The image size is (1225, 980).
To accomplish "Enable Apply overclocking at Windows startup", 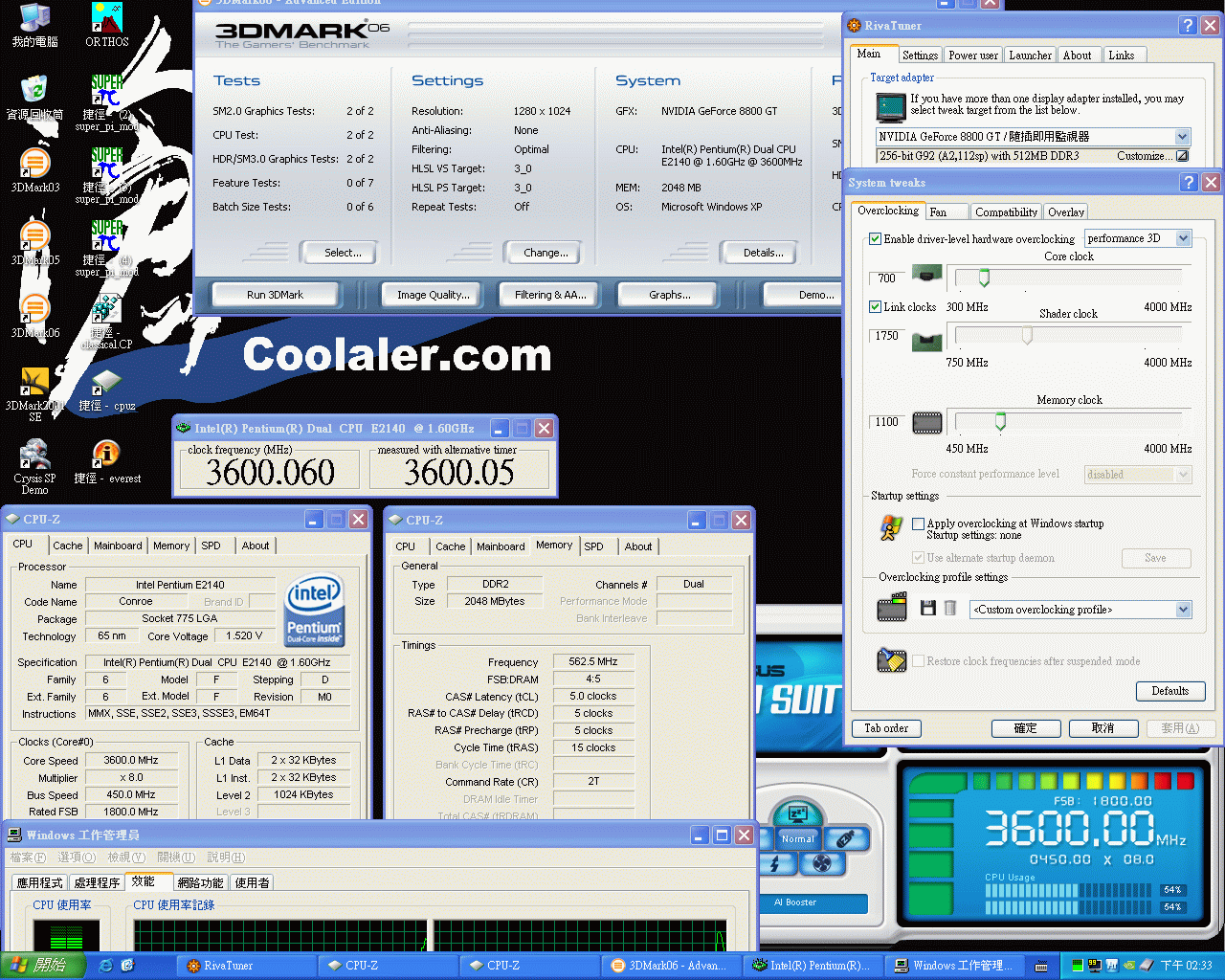I will (x=919, y=523).
